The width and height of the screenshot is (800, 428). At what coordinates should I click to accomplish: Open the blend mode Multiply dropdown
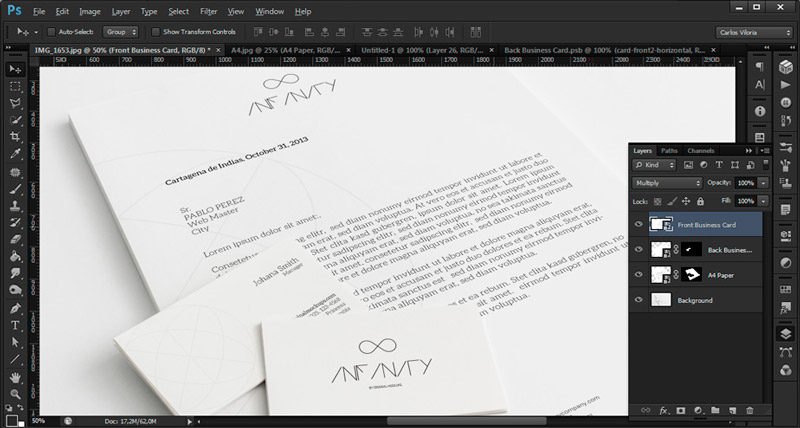tap(667, 183)
